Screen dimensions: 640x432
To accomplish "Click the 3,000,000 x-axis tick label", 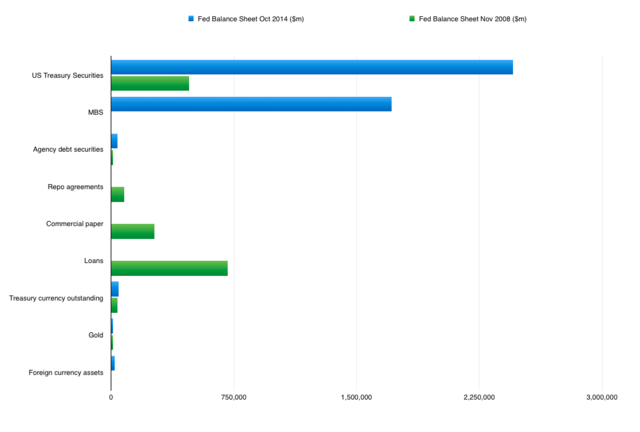I will coord(602,398).
